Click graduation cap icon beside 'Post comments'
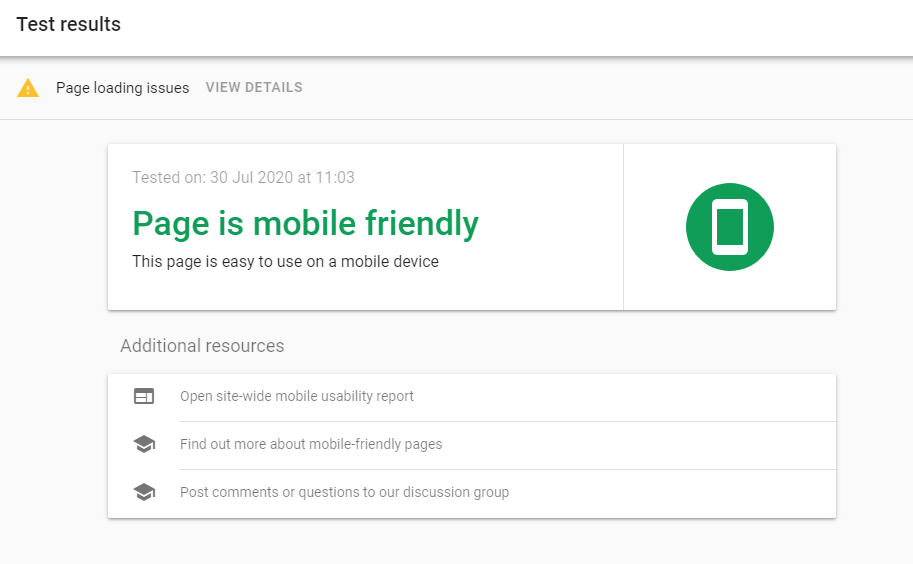913x564 pixels. 144,492
